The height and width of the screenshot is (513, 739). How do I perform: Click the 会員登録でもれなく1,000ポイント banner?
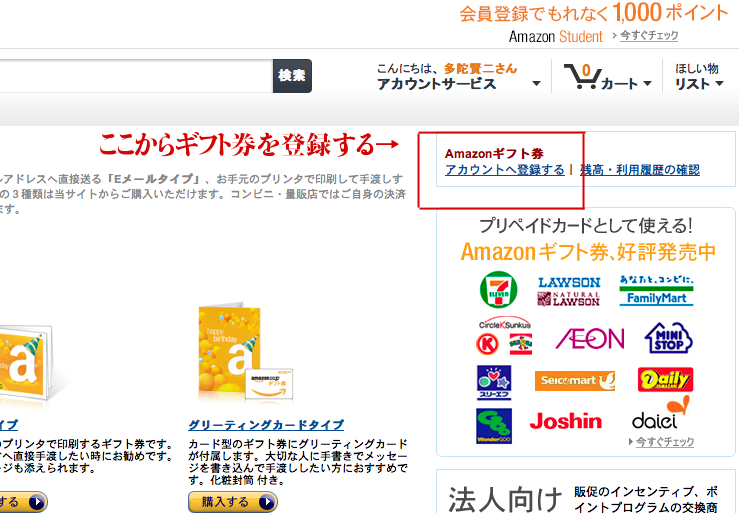pyautogui.click(x=594, y=13)
